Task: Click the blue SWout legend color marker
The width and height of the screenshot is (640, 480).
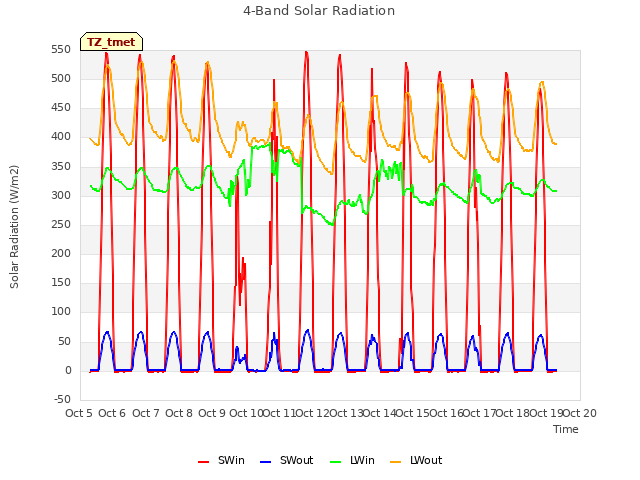Action: (x=265, y=462)
